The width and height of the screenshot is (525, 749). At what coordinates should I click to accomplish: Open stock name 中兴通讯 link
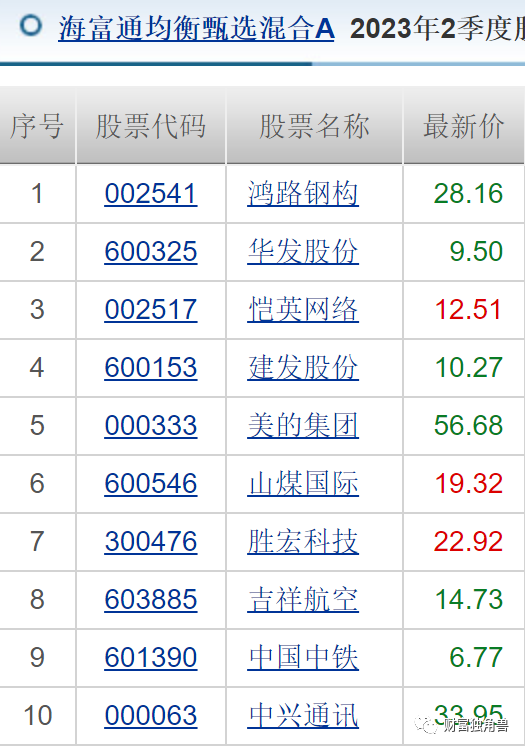point(303,716)
